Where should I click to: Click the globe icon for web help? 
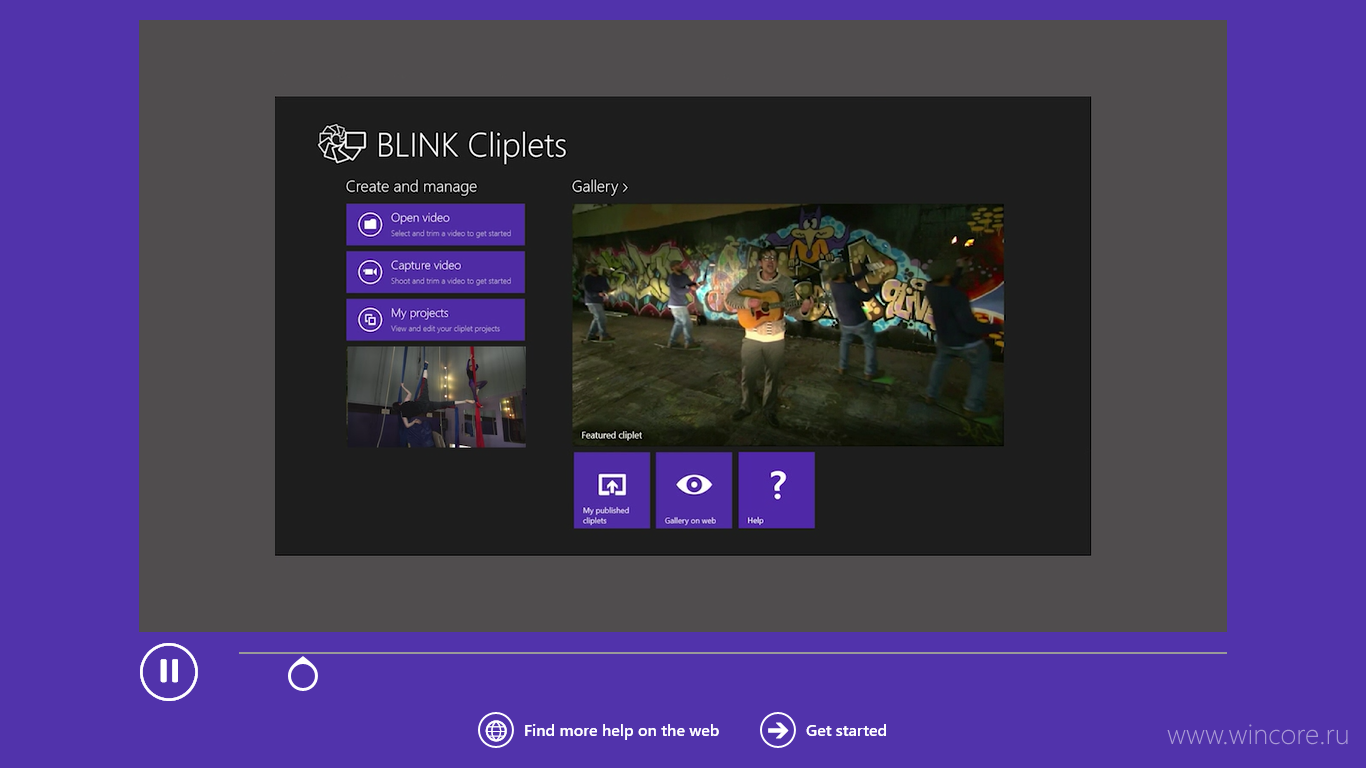pyautogui.click(x=496, y=731)
